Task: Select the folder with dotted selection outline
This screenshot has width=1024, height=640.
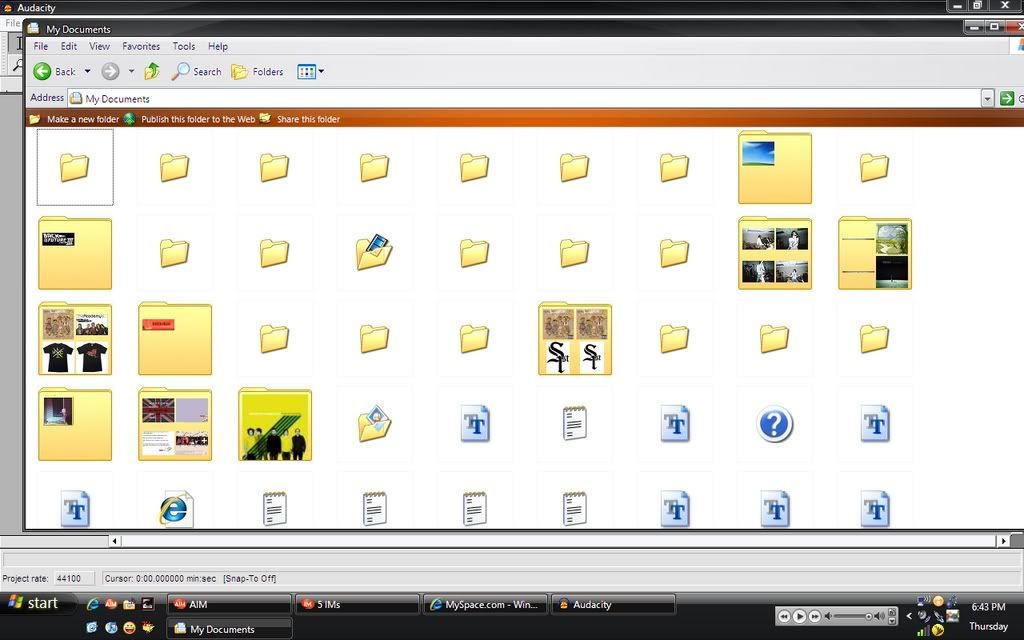Action: (x=75, y=167)
